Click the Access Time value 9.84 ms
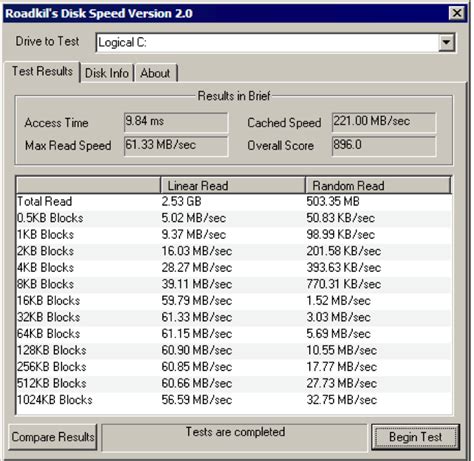The image size is (474, 461). coord(176,122)
